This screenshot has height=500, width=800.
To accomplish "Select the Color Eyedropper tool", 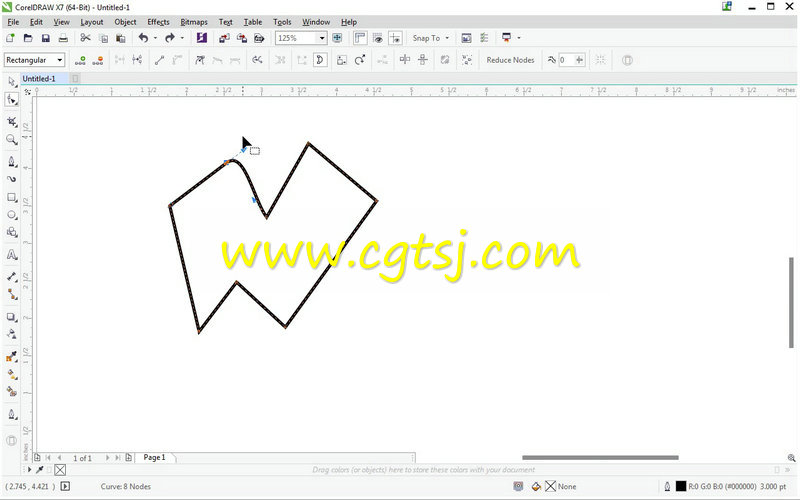I will pyautogui.click(x=12, y=357).
